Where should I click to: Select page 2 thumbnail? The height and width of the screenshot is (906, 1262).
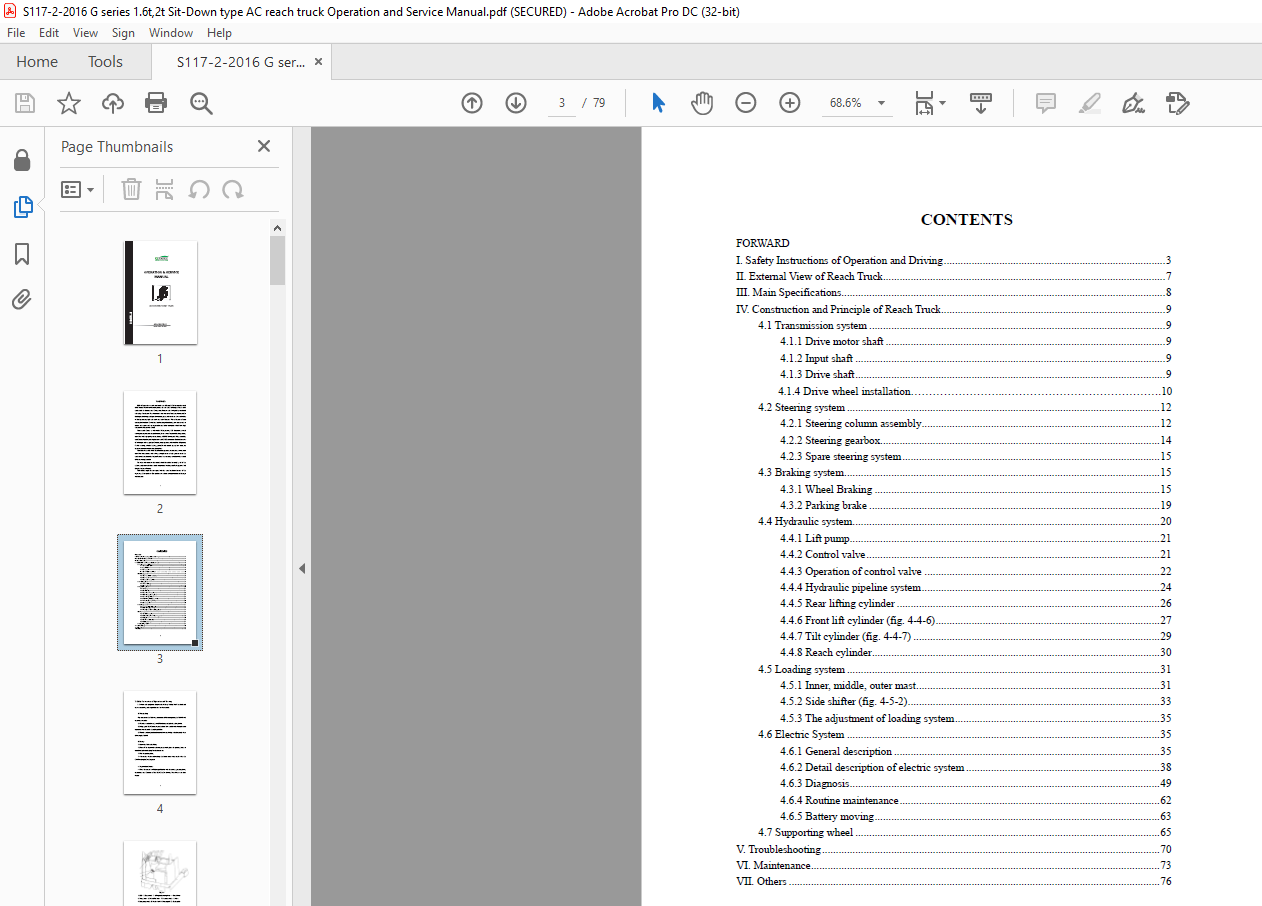160,442
